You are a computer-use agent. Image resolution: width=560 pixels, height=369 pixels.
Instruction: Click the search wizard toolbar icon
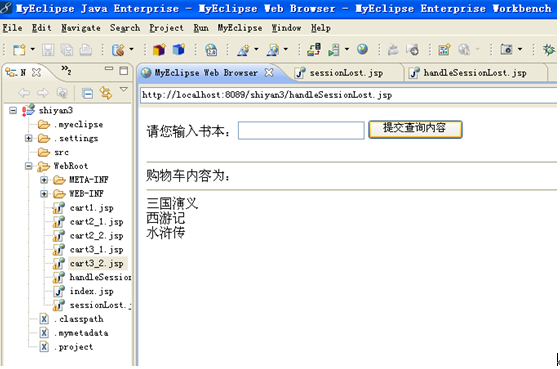(273, 50)
